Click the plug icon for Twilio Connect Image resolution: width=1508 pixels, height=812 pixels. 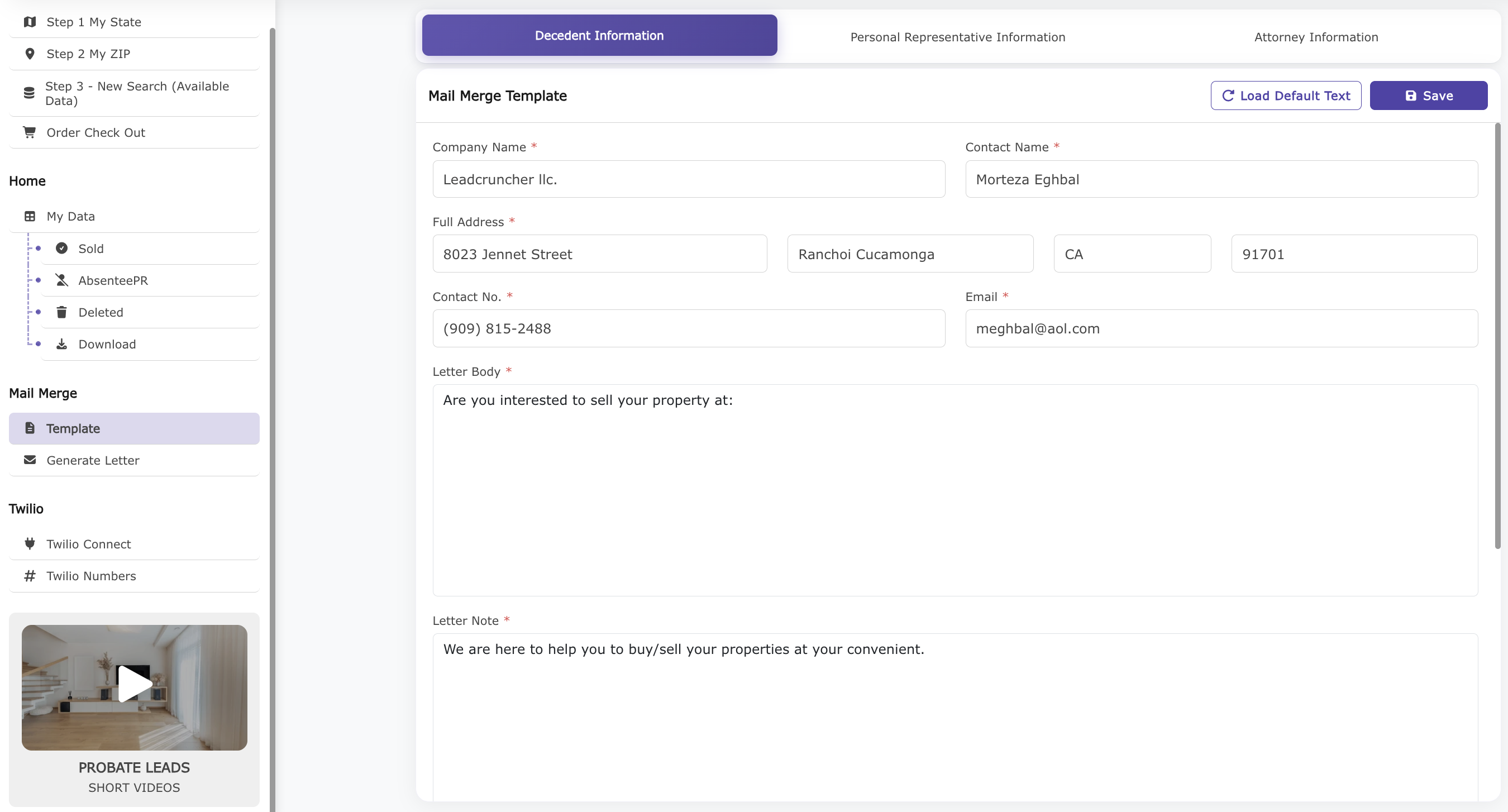[x=29, y=544]
